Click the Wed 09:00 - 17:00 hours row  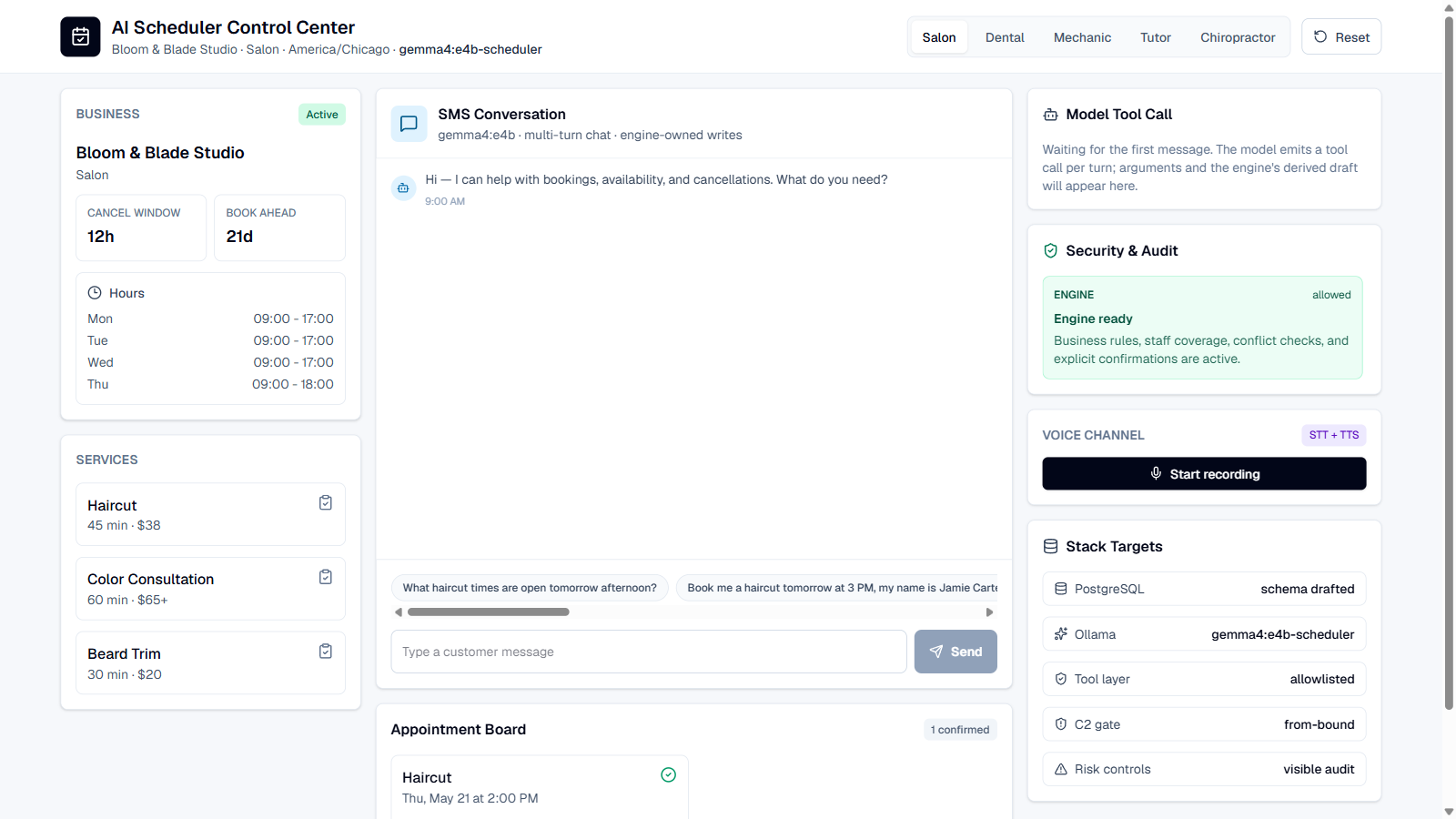[210, 362]
